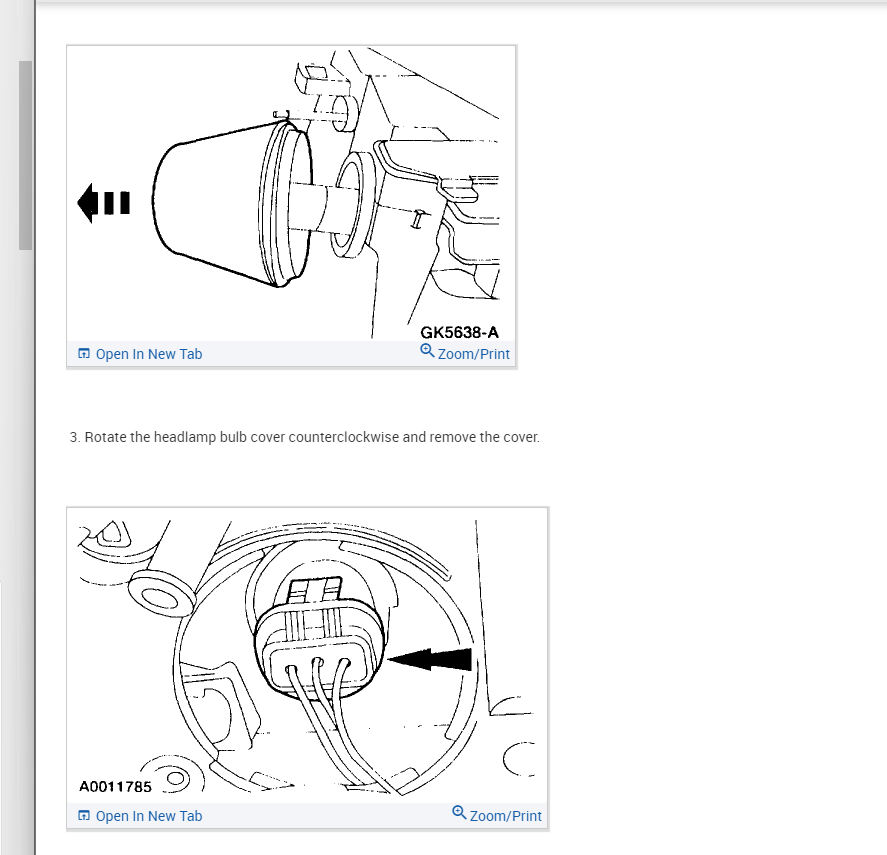
Task: Click new-tab icon under bulb cover image
Action: click(x=84, y=354)
